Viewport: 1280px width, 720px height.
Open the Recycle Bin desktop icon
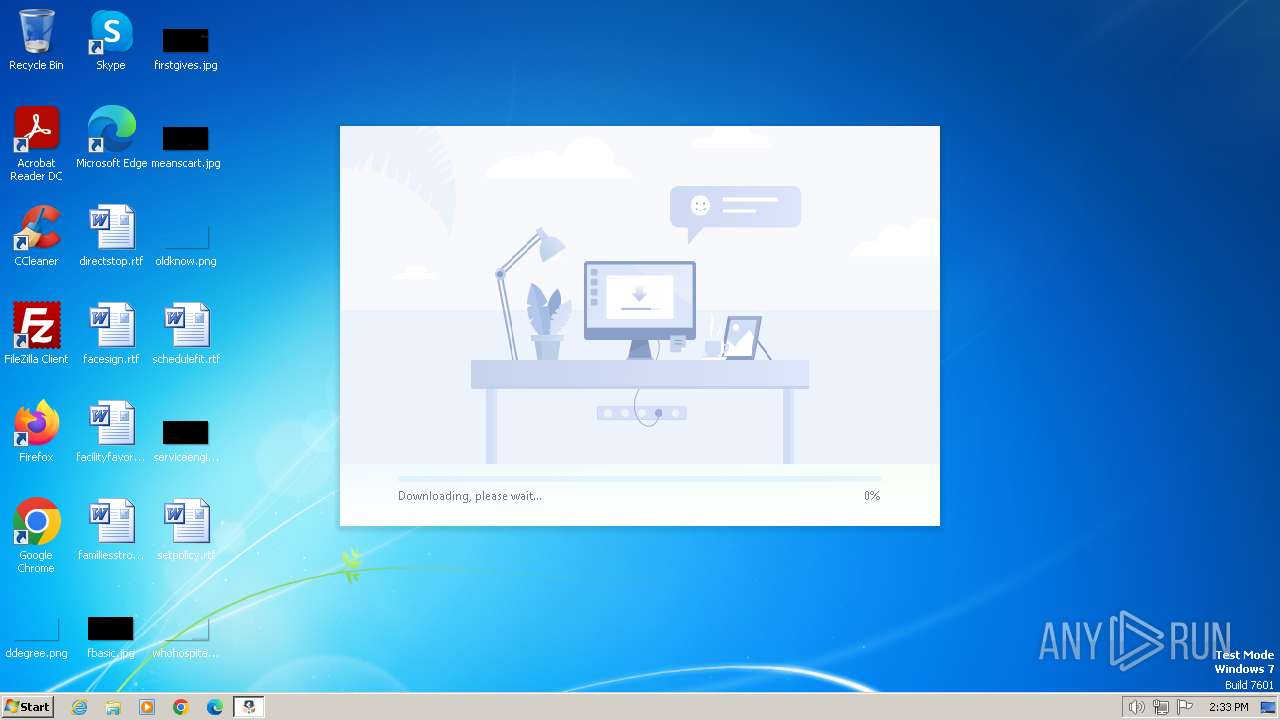[36, 40]
